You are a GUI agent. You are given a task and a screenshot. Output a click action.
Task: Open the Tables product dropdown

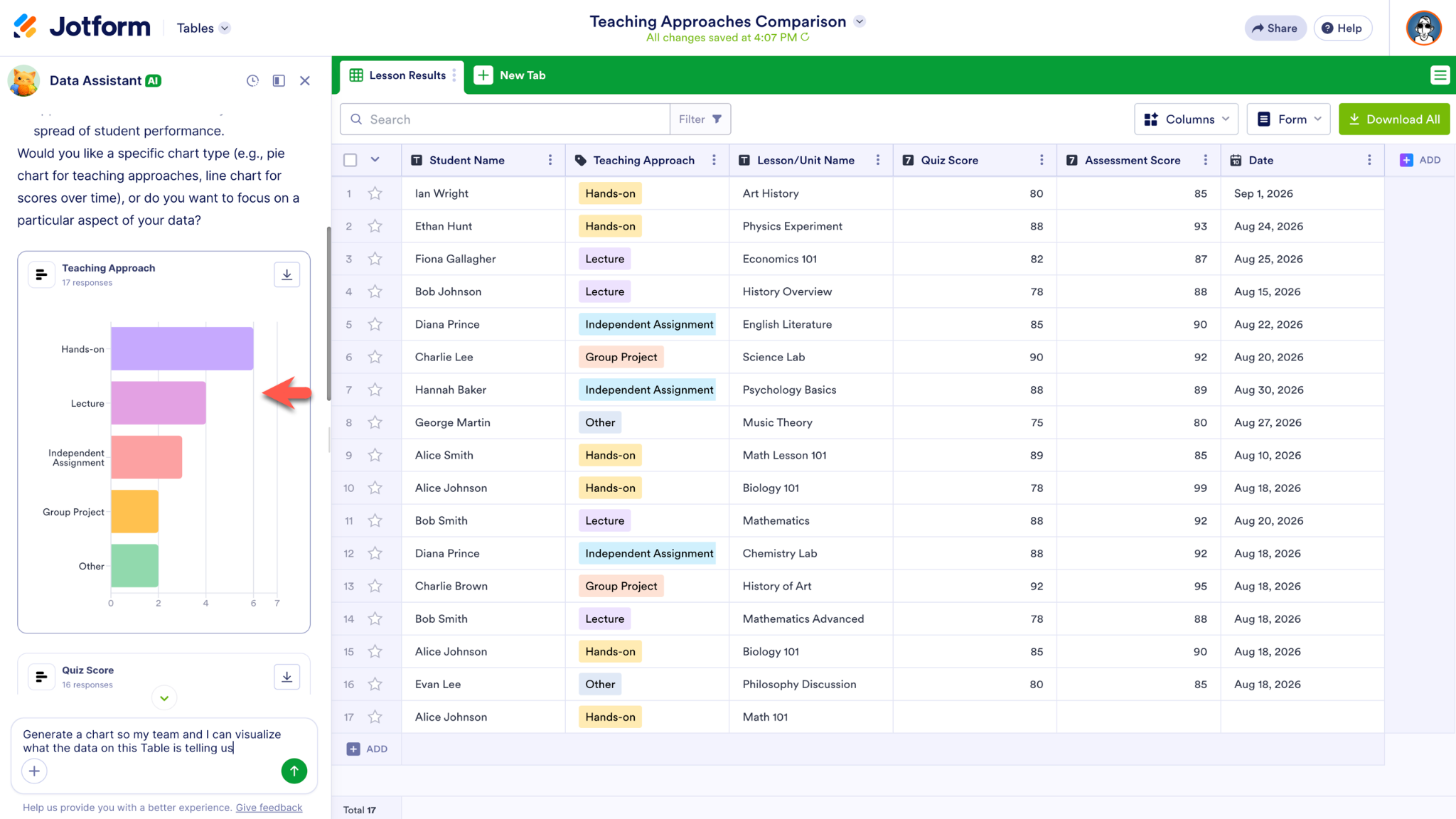click(203, 28)
